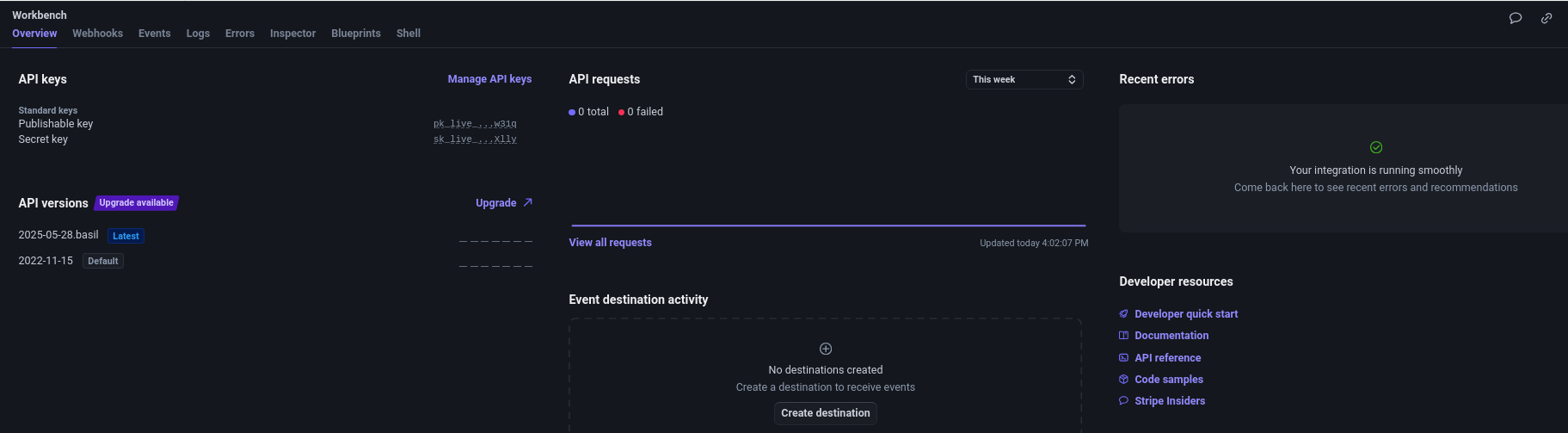Open the Events tab
This screenshot has height=433, width=1568.
tap(155, 34)
